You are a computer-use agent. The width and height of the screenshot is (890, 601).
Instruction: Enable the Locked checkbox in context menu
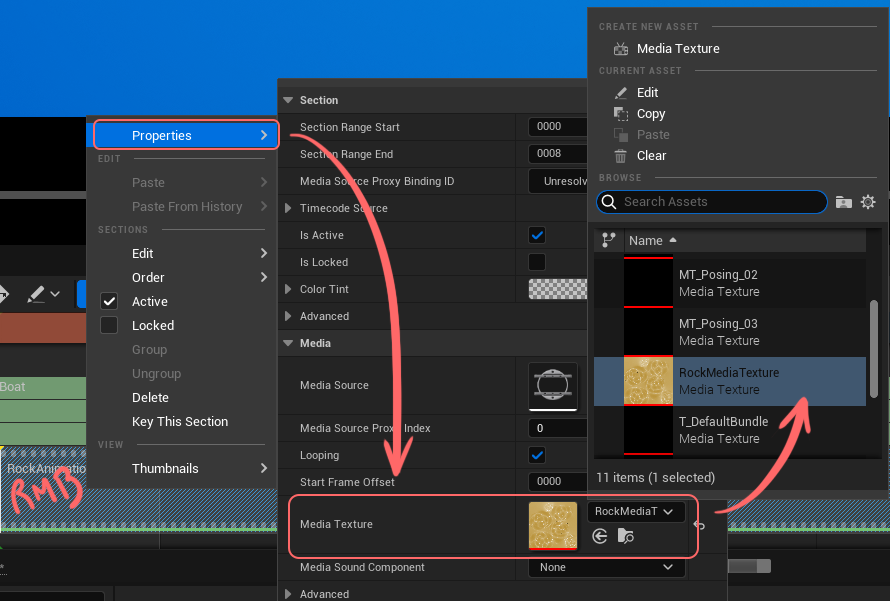[x=110, y=326]
